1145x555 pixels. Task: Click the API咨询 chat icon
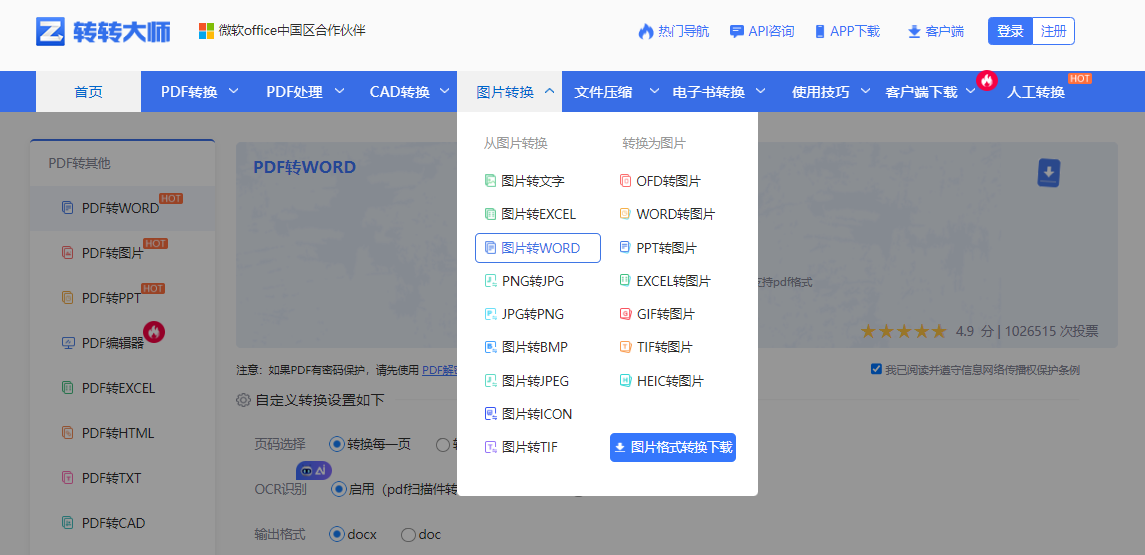click(x=737, y=31)
